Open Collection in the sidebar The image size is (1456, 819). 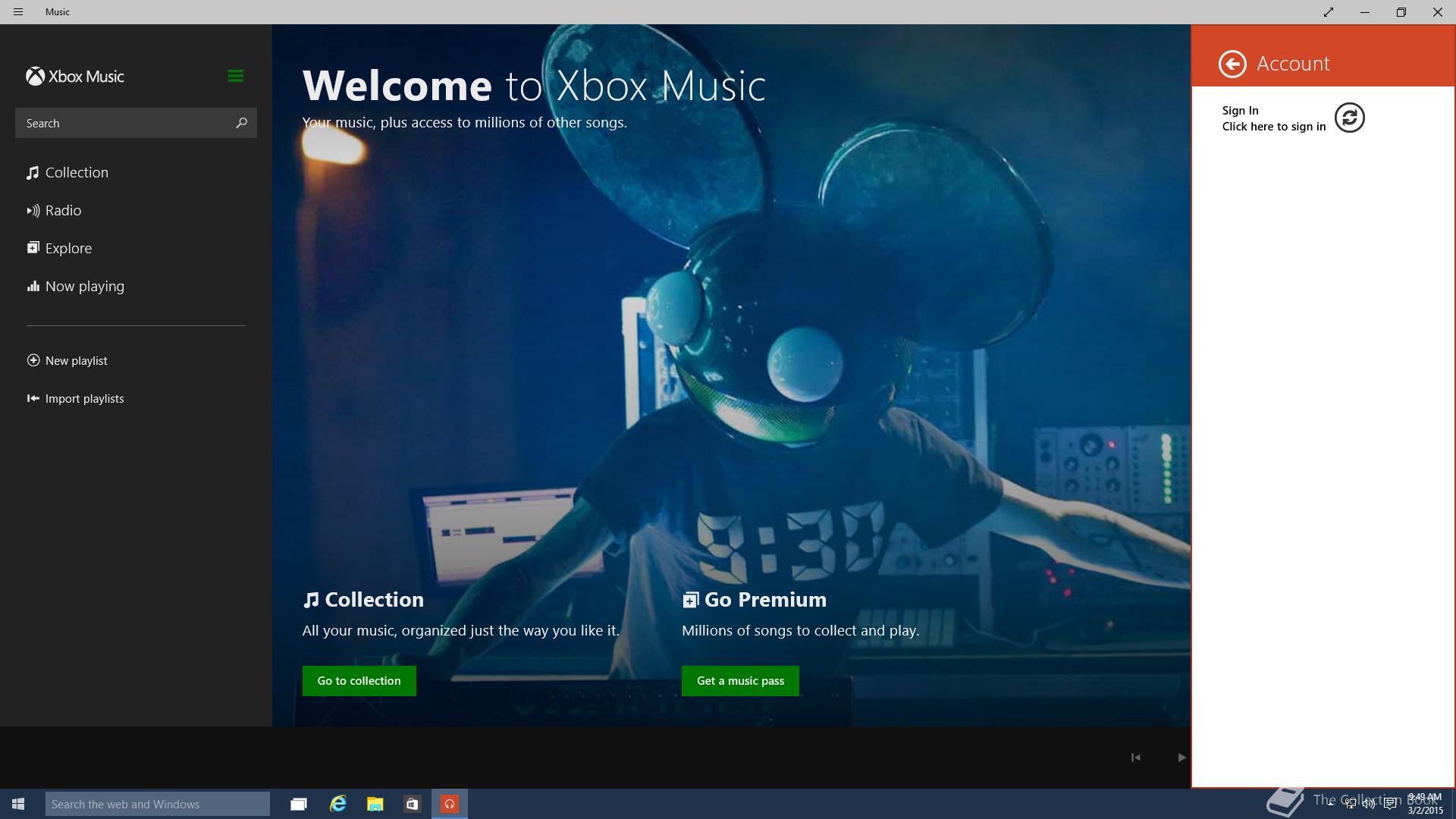point(67,173)
